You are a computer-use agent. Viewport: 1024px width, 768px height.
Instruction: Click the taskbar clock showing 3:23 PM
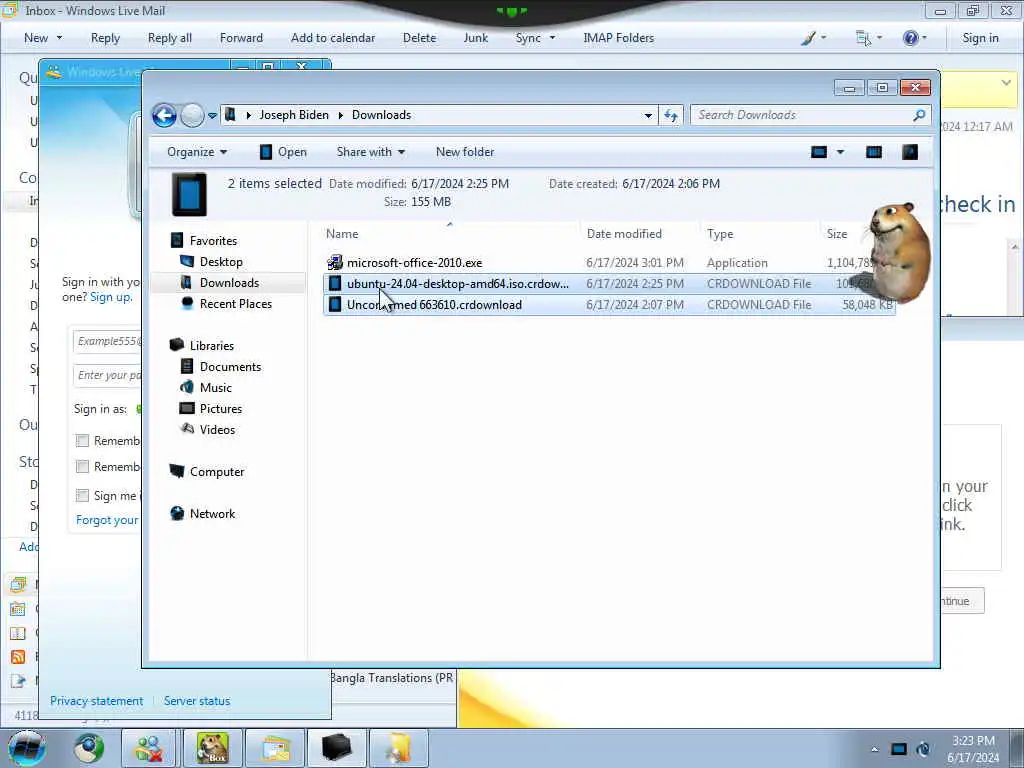pyautogui.click(x=973, y=749)
